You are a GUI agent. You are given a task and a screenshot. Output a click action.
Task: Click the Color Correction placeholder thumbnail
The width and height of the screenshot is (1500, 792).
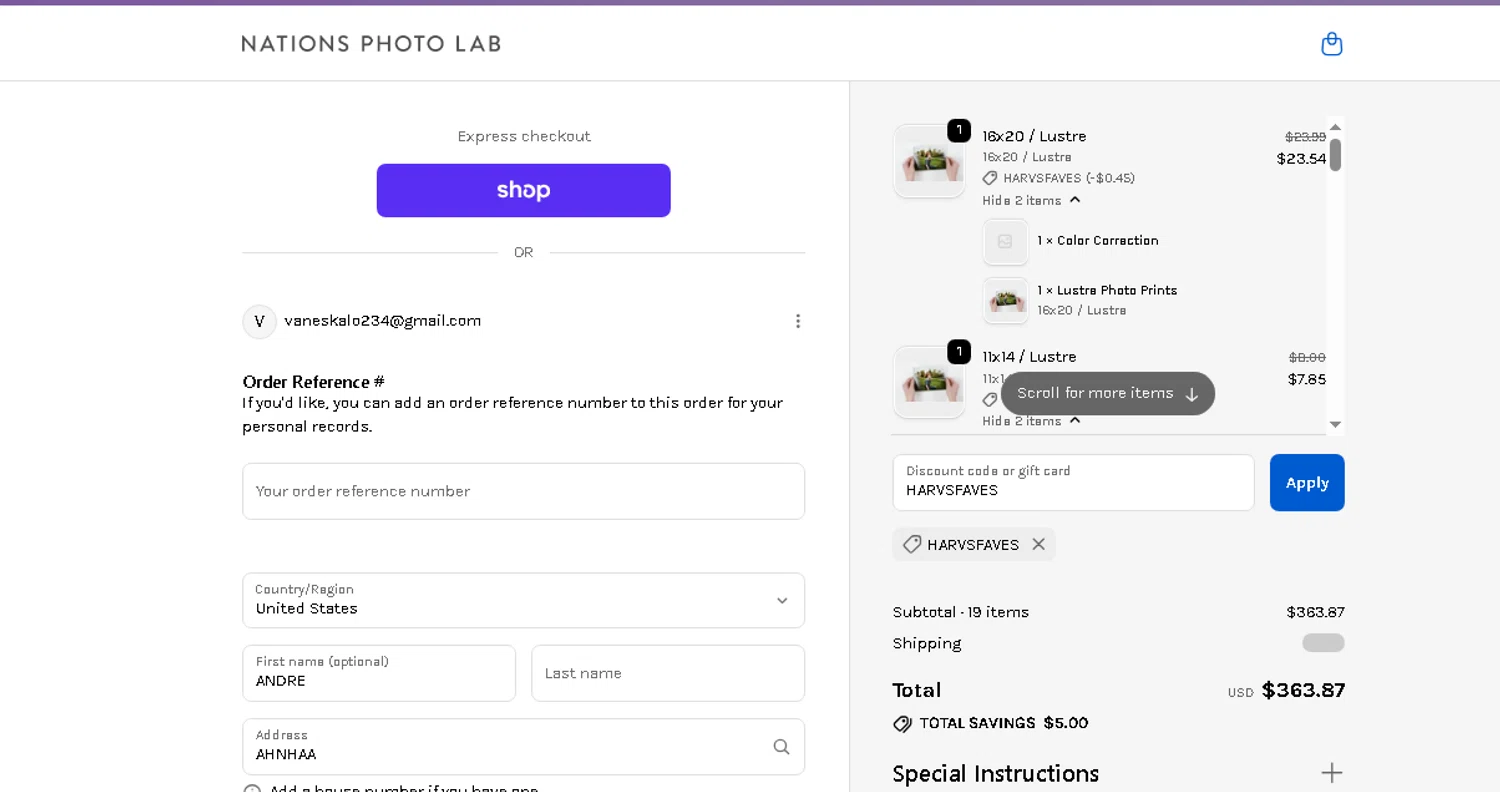[1005, 241]
